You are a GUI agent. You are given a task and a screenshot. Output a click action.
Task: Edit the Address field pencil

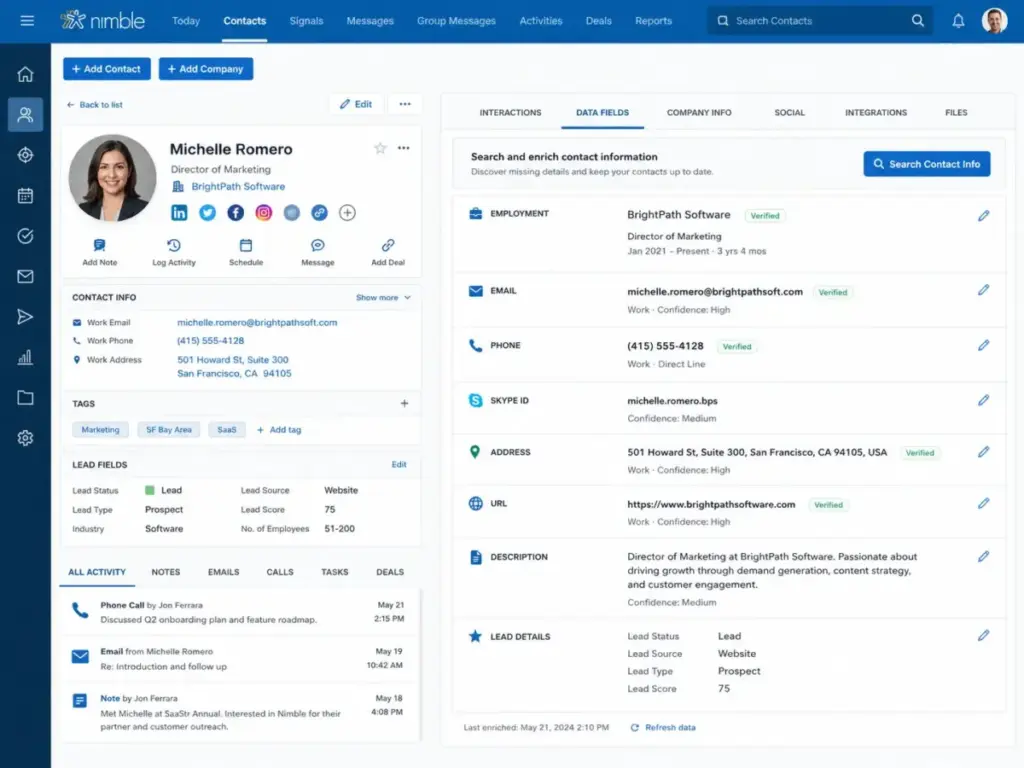pos(984,451)
